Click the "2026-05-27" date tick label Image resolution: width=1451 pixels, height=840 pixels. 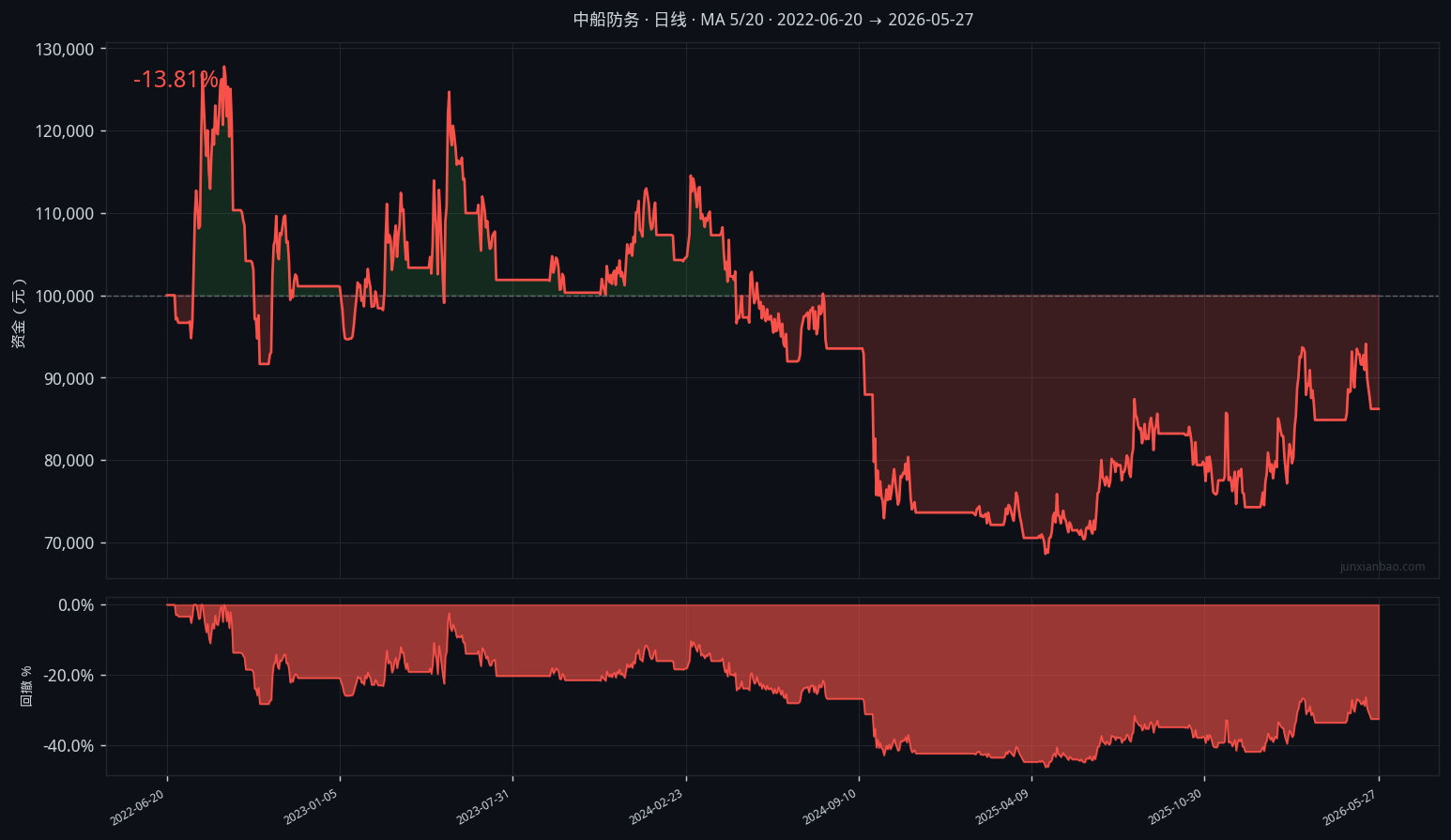click(1350, 807)
